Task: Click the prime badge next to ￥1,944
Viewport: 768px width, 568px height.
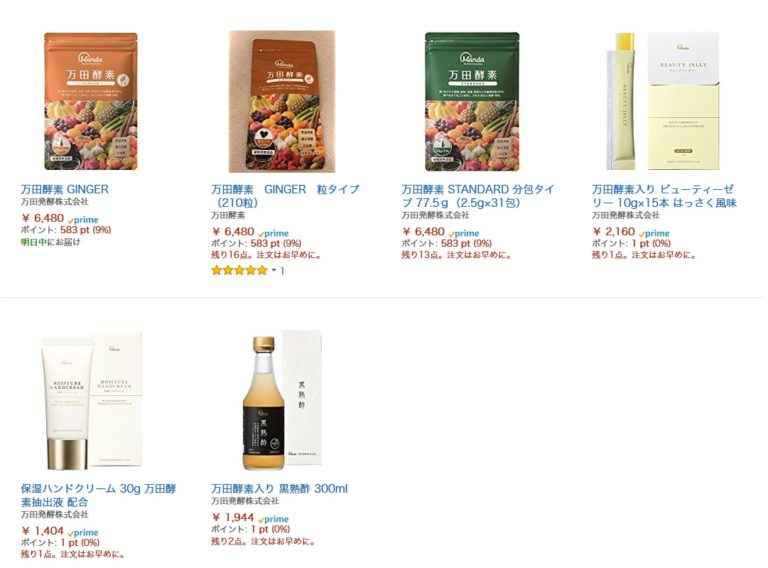Action: (x=273, y=519)
